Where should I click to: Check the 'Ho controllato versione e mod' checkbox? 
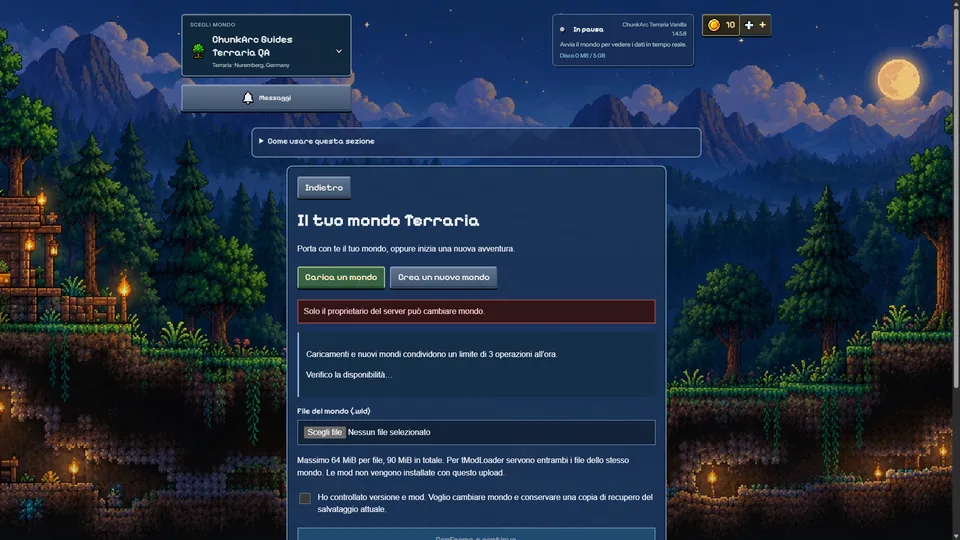point(305,498)
